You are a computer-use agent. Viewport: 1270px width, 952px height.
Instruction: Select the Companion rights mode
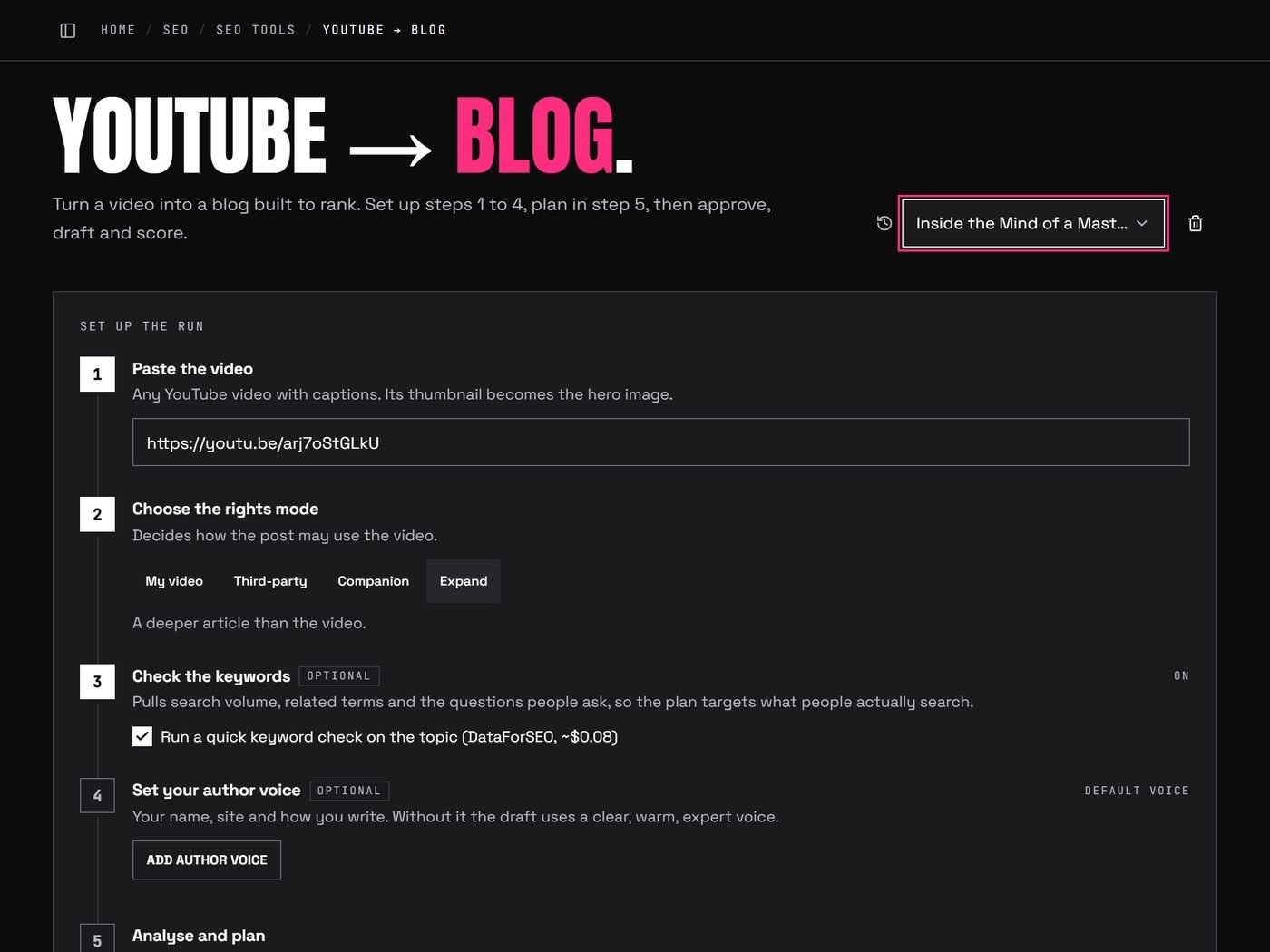(x=374, y=581)
